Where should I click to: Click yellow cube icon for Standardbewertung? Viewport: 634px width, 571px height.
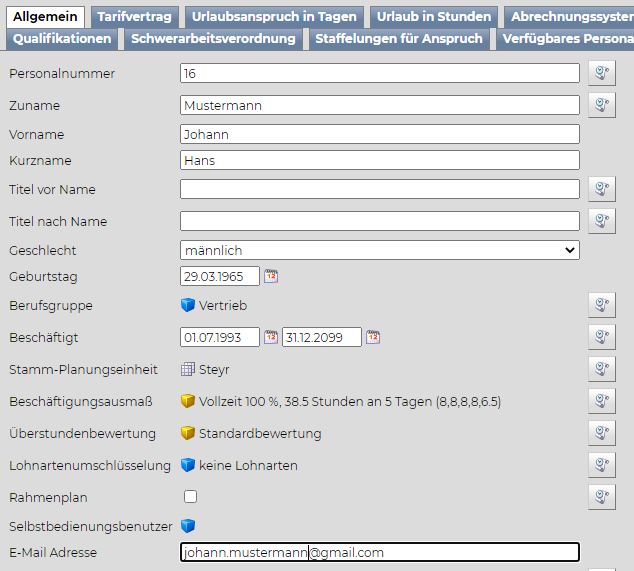pyautogui.click(x=188, y=434)
